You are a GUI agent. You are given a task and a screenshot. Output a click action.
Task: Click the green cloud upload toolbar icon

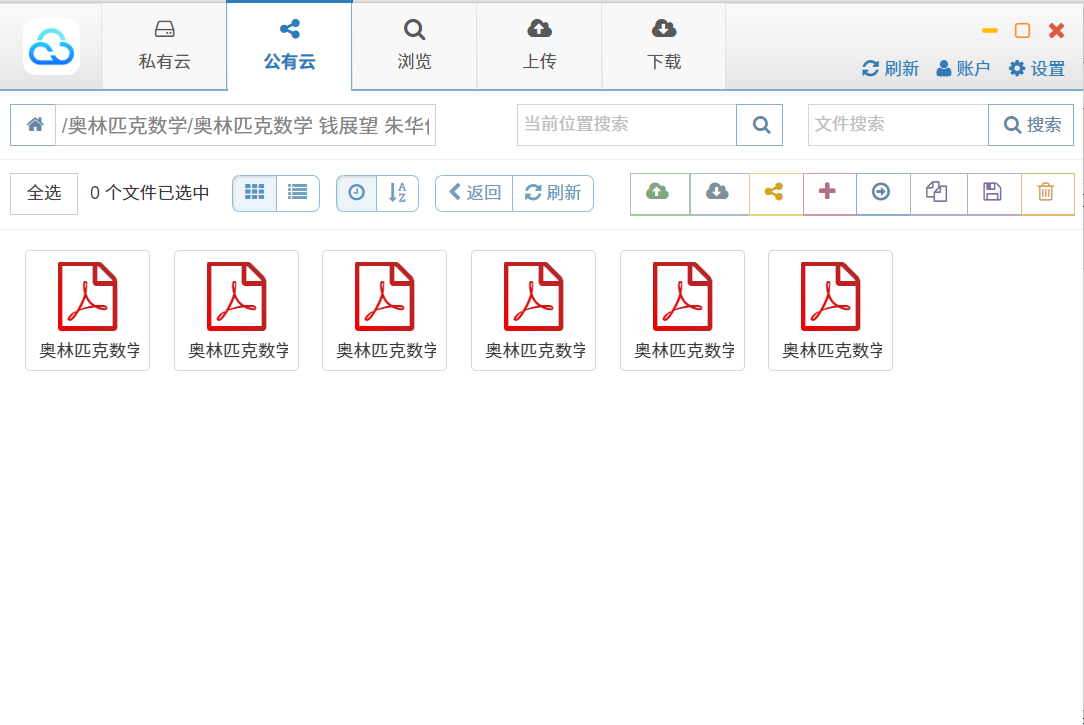click(x=658, y=193)
